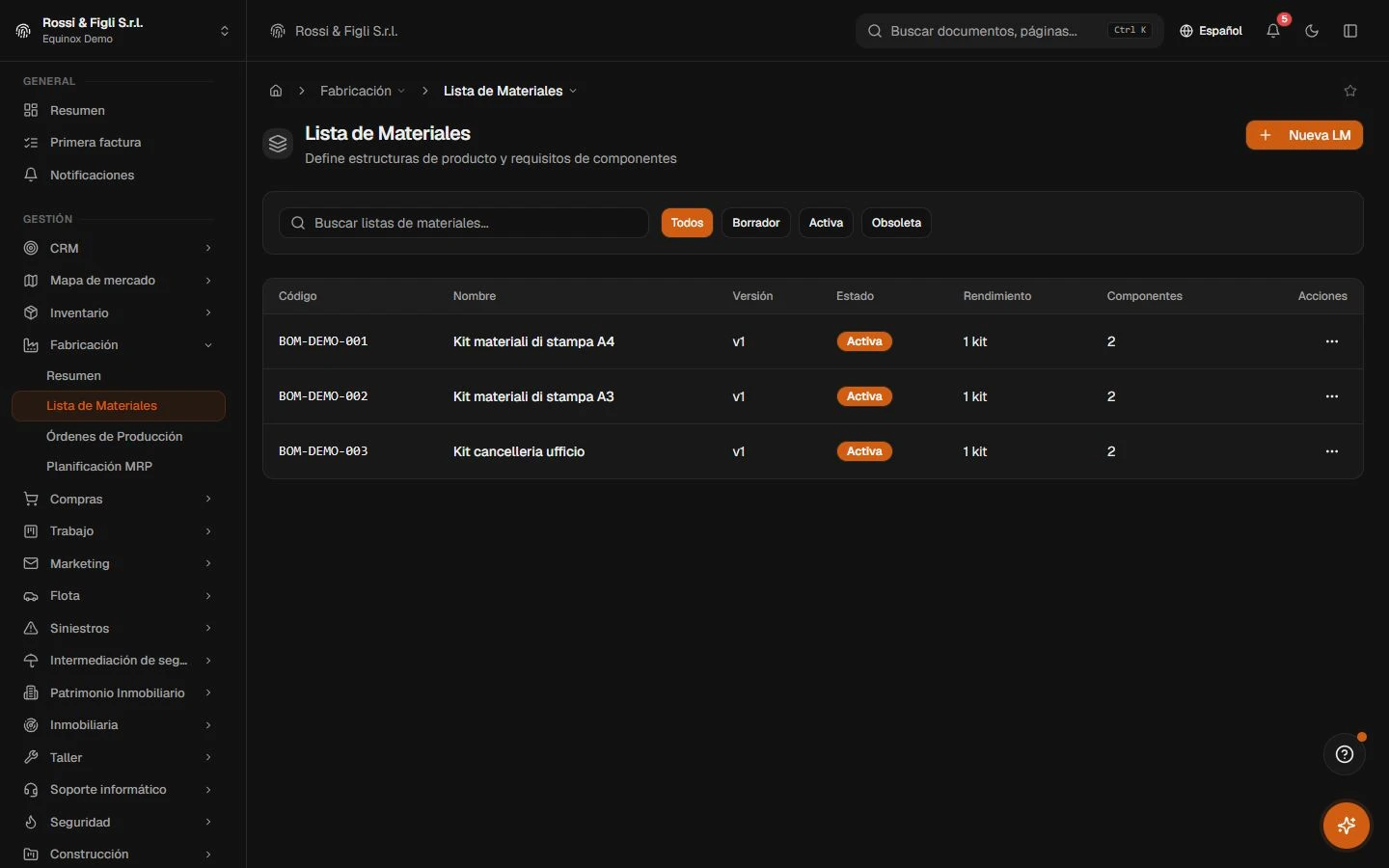
Task: Filter list by Todos tab
Action: [x=687, y=223]
